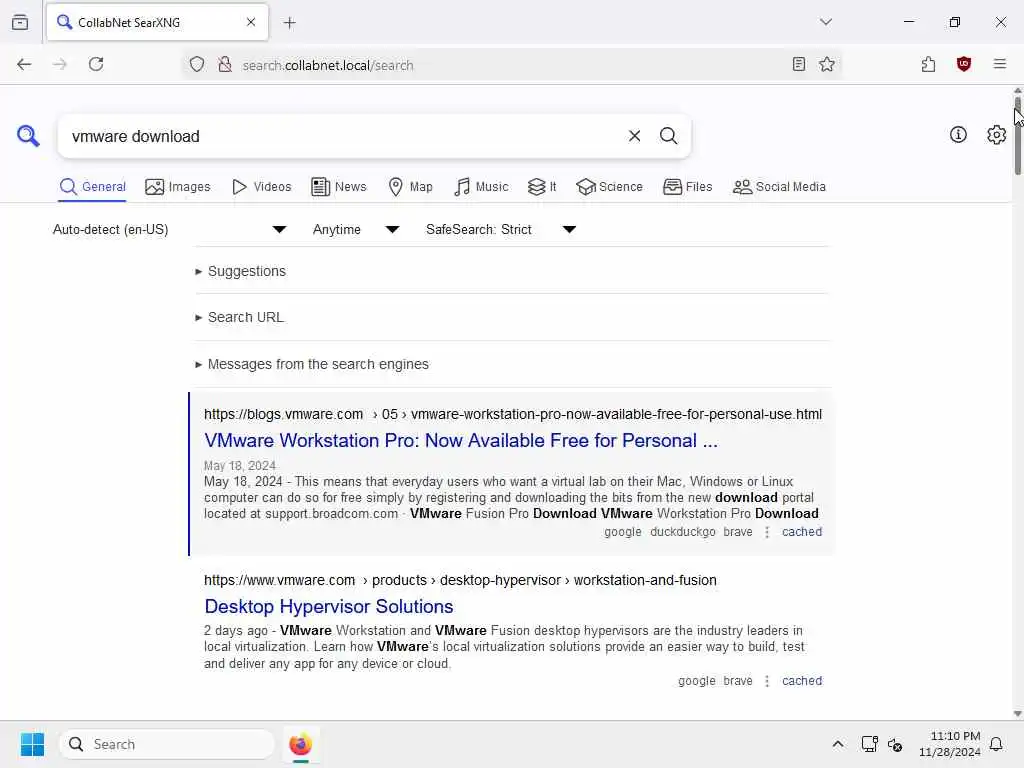Click the tracking protection shield icon
This screenshot has width=1024, height=768.
[x=197, y=65]
